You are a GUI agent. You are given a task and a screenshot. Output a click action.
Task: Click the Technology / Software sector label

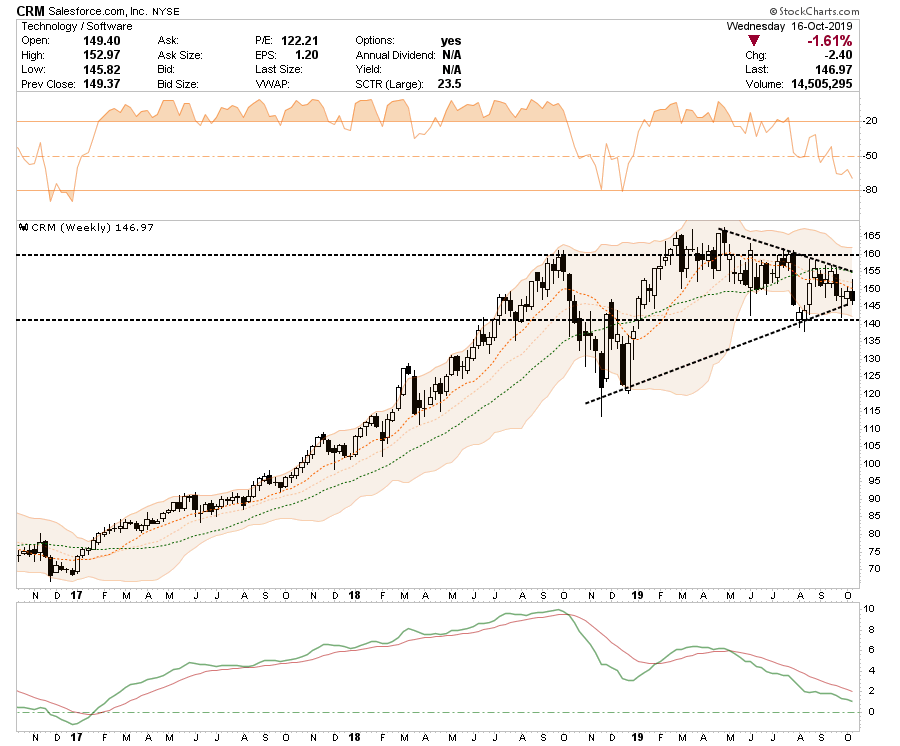pos(77,26)
